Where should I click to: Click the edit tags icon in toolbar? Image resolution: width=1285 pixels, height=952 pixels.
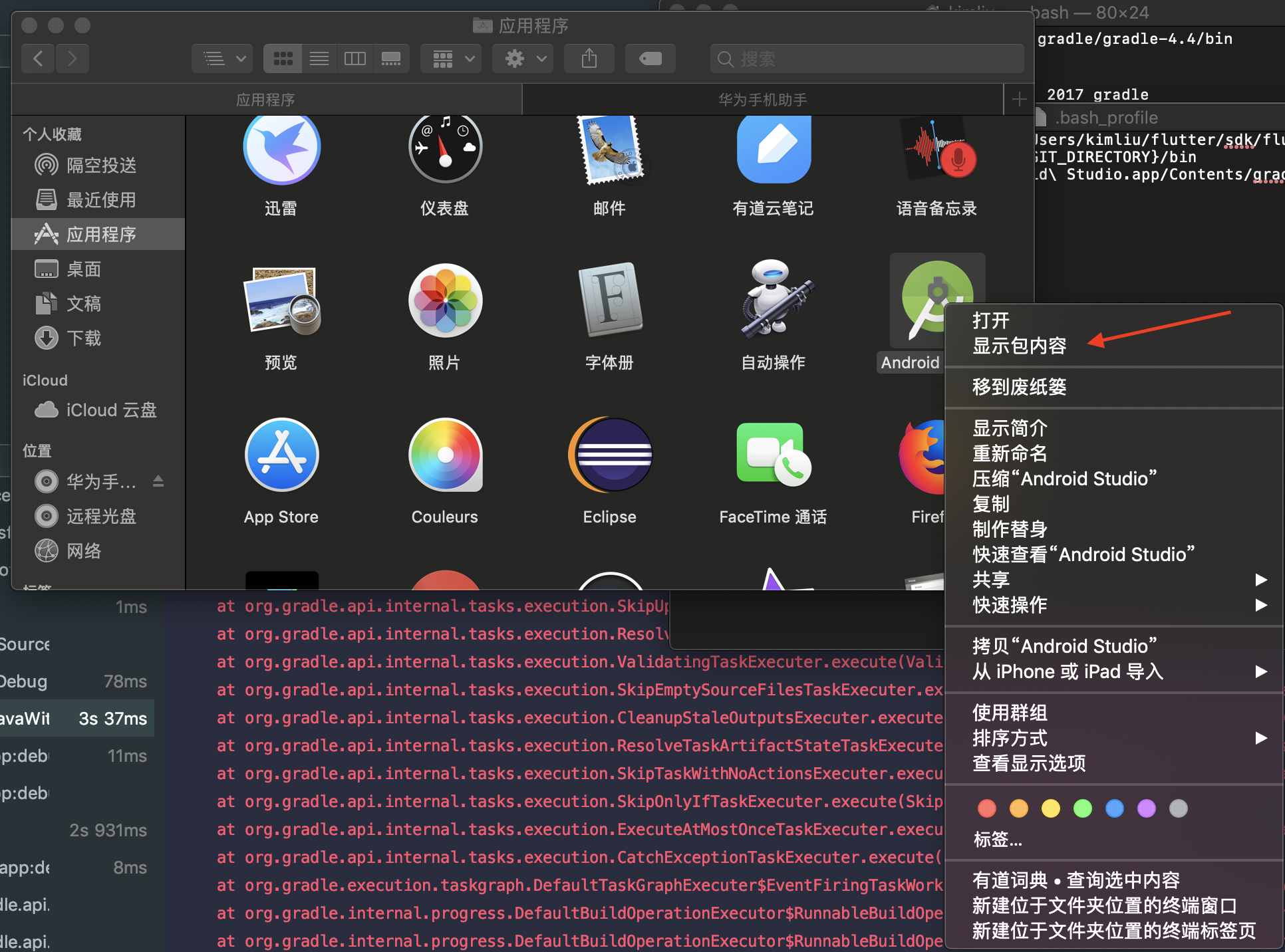650,59
